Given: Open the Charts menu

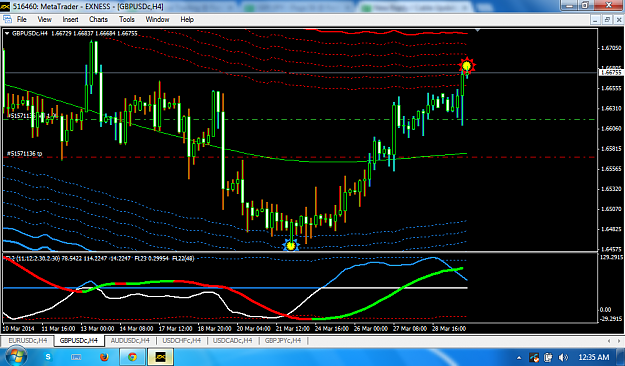Looking at the screenshot, I should [98, 19].
